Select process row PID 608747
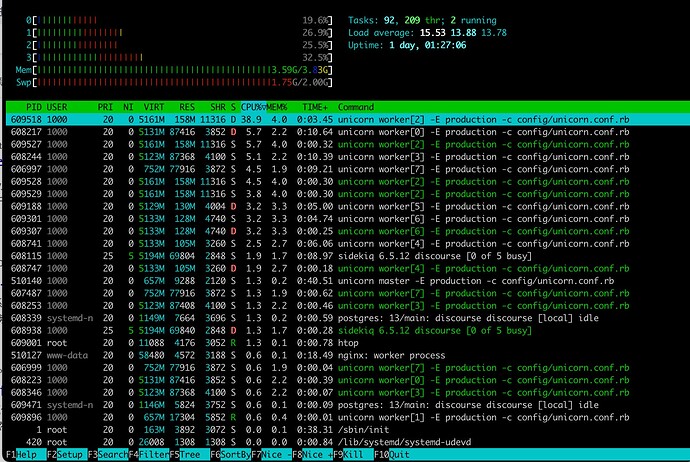This screenshot has width=690, height=462. pyautogui.click(x=348, y=268)
